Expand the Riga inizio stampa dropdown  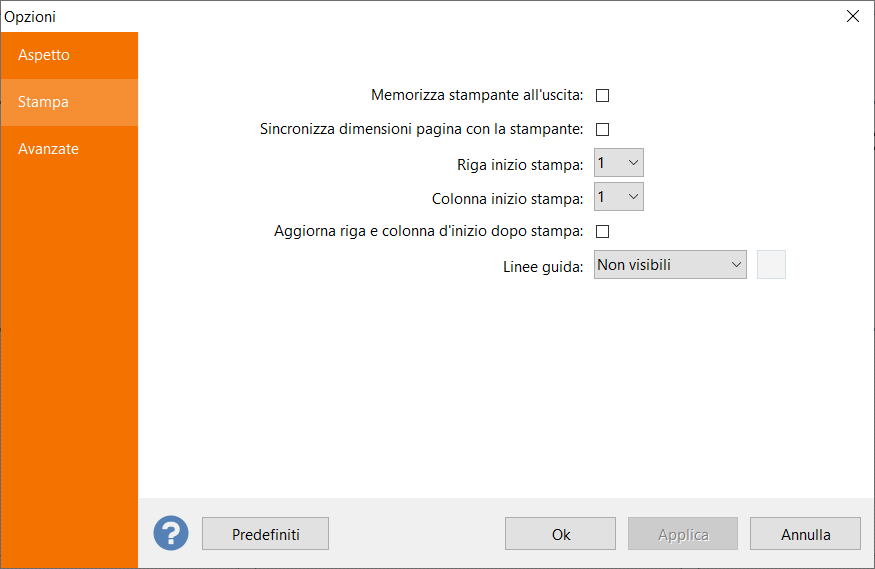[x=619, y=163]
